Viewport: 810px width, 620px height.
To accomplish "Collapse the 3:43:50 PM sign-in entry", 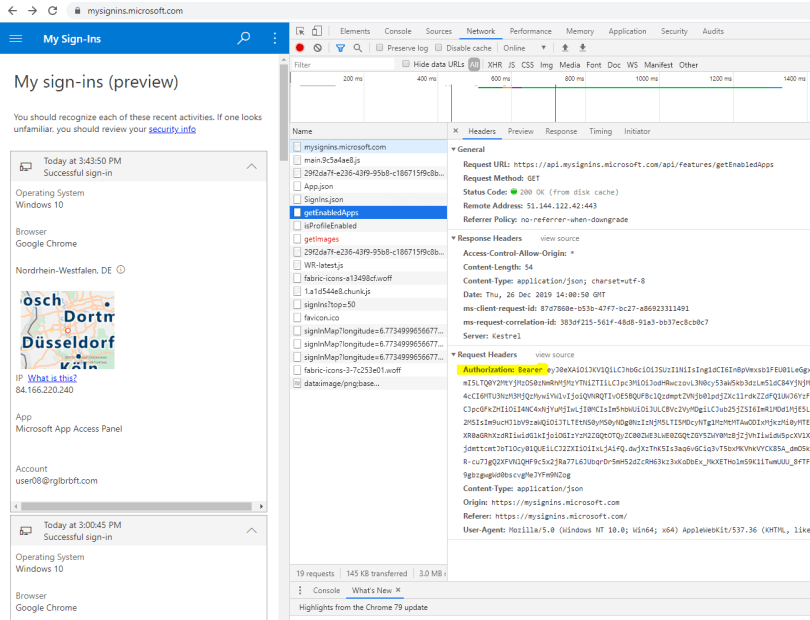I will click(x=251, y=166).
